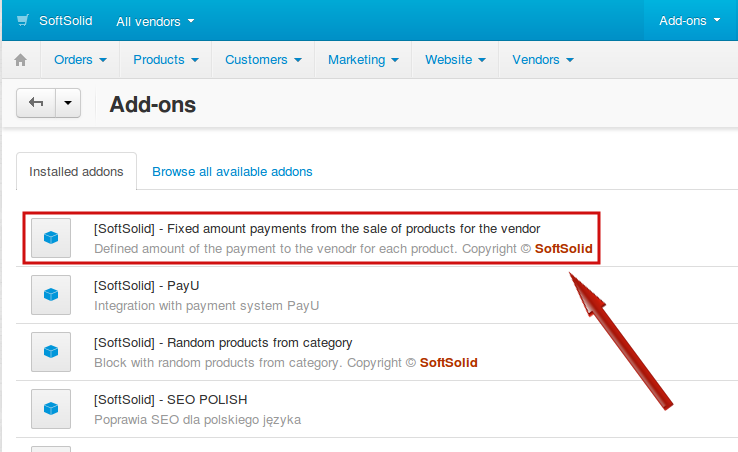Open the [SoftSolid] - PayU addon title
The height and width of the screenshot is (452, 738).
click(146, 286)
